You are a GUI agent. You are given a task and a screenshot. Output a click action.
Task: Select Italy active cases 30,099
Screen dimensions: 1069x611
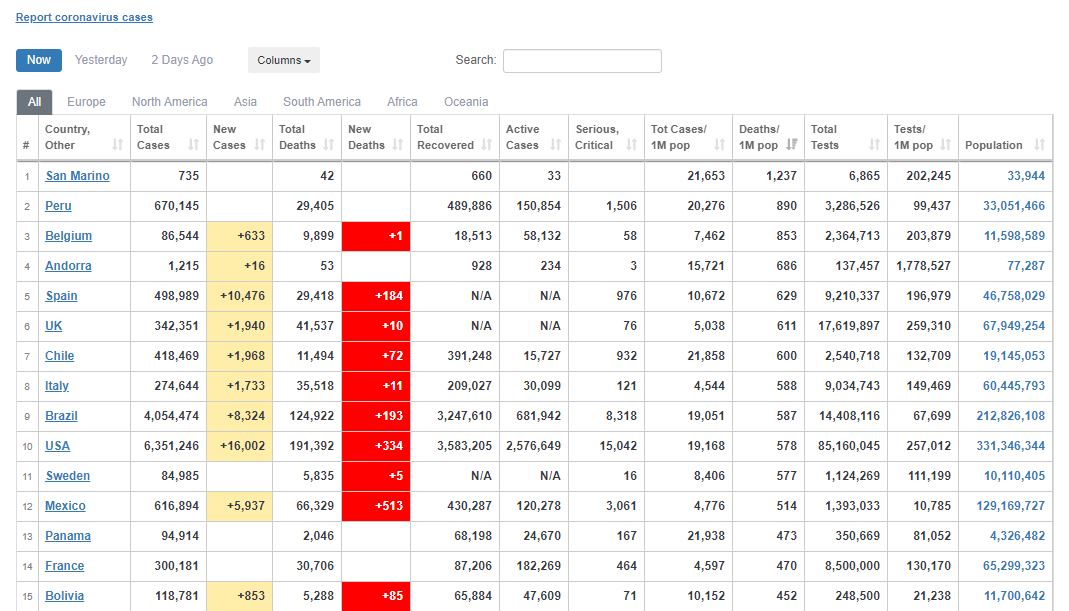tap(542, 385)
